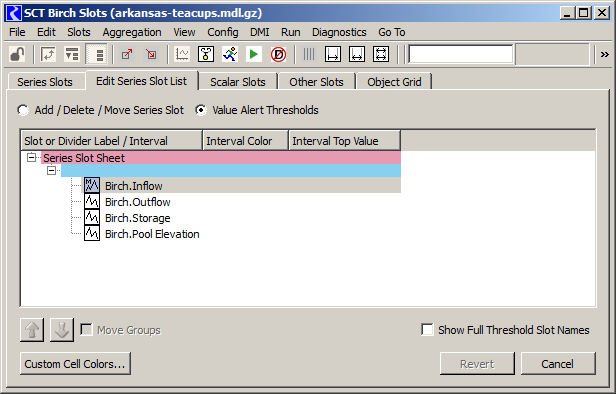Click the Birch.Storage series slot icon
616x394 pixels.
92,217
